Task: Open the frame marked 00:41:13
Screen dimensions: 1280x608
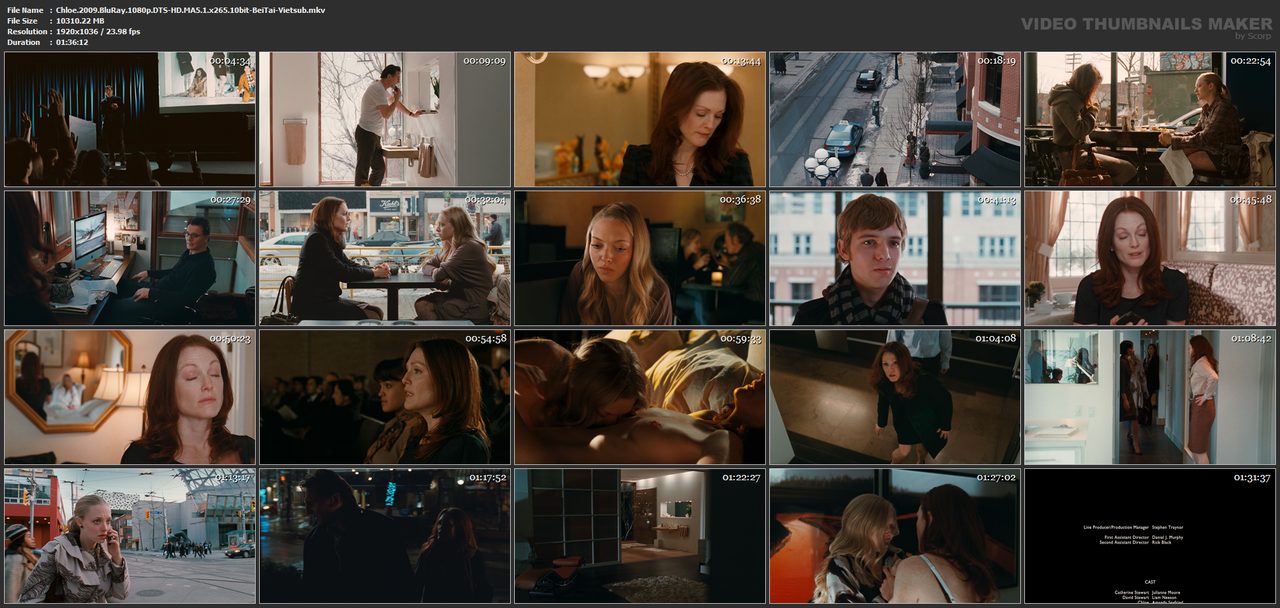Action: click(x=895, y=258)
